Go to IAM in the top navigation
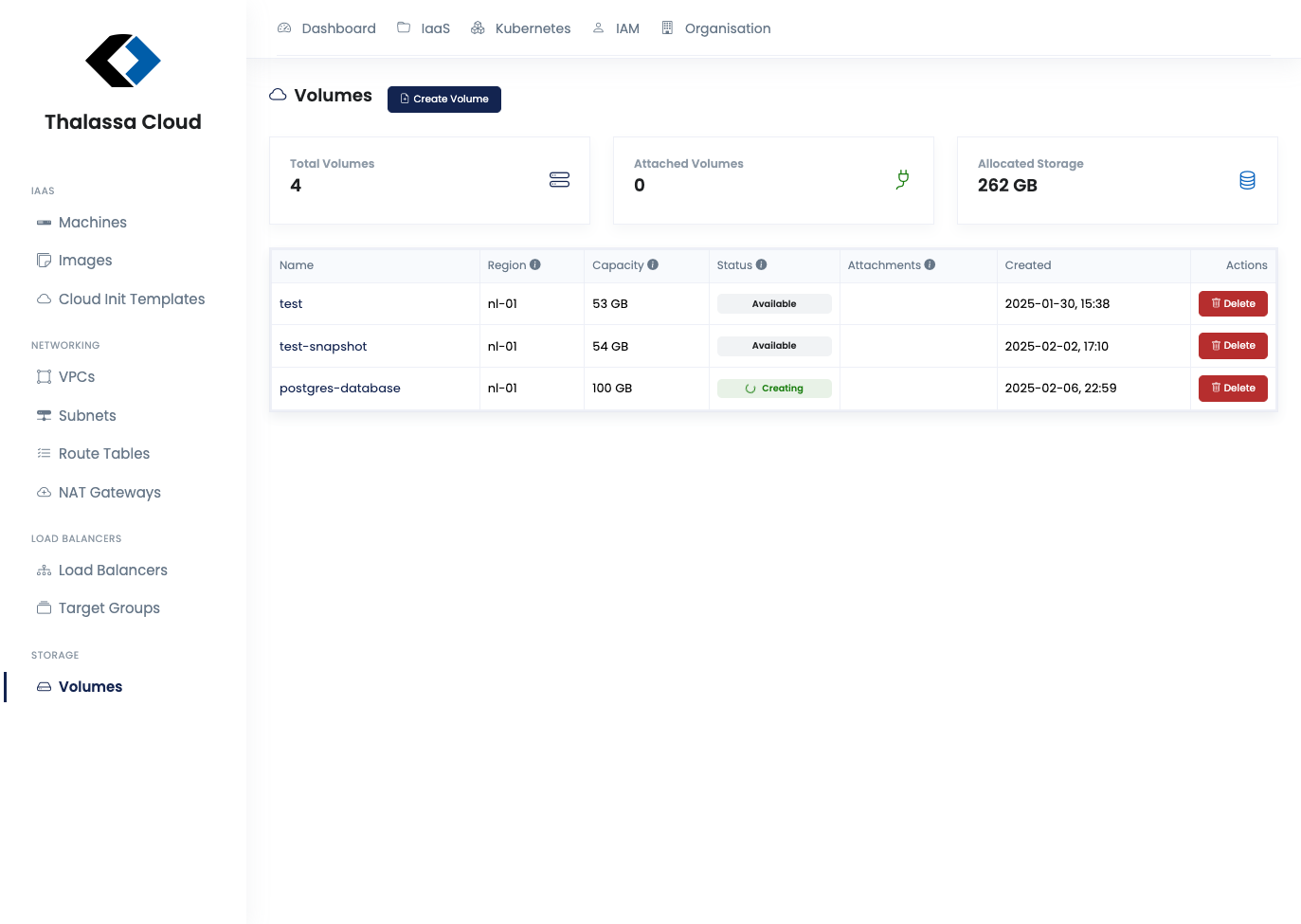This screenshot has height=924, width=1301. (616, 28)
